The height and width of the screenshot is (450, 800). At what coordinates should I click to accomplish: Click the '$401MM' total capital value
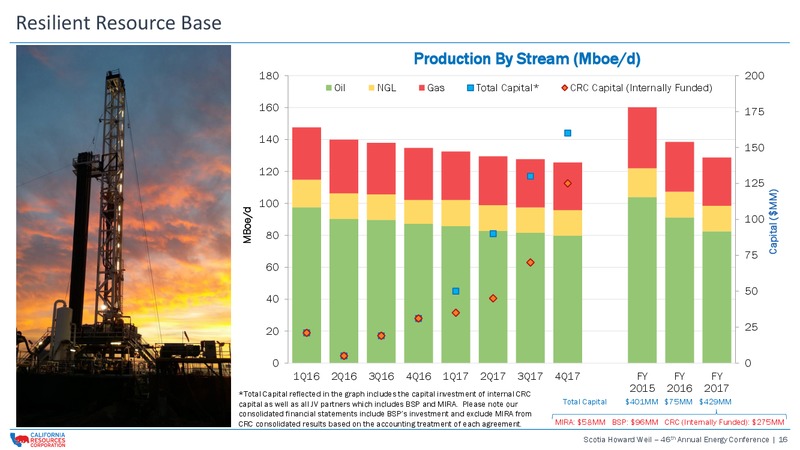click(x=642, y=402)
